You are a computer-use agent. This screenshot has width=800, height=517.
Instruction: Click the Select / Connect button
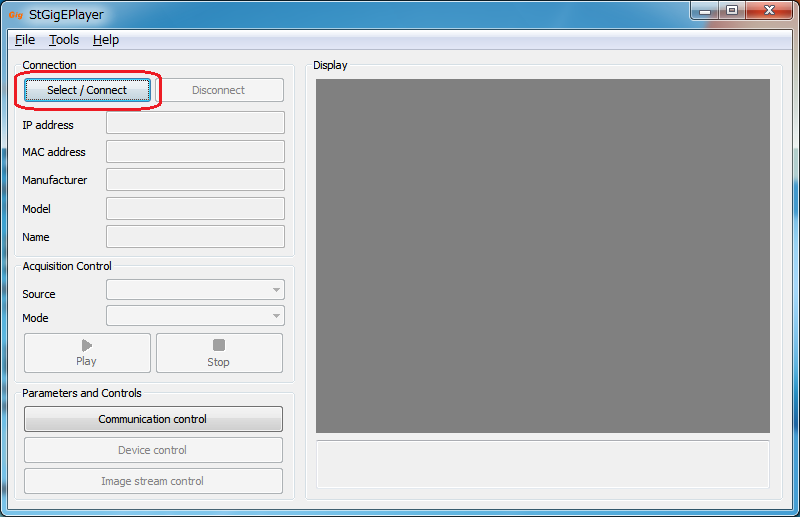point(87,90)
